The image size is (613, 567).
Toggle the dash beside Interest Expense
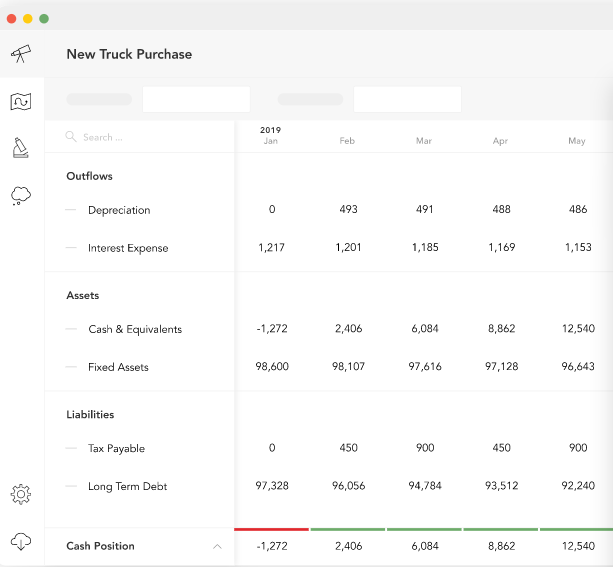click(71, 248)
